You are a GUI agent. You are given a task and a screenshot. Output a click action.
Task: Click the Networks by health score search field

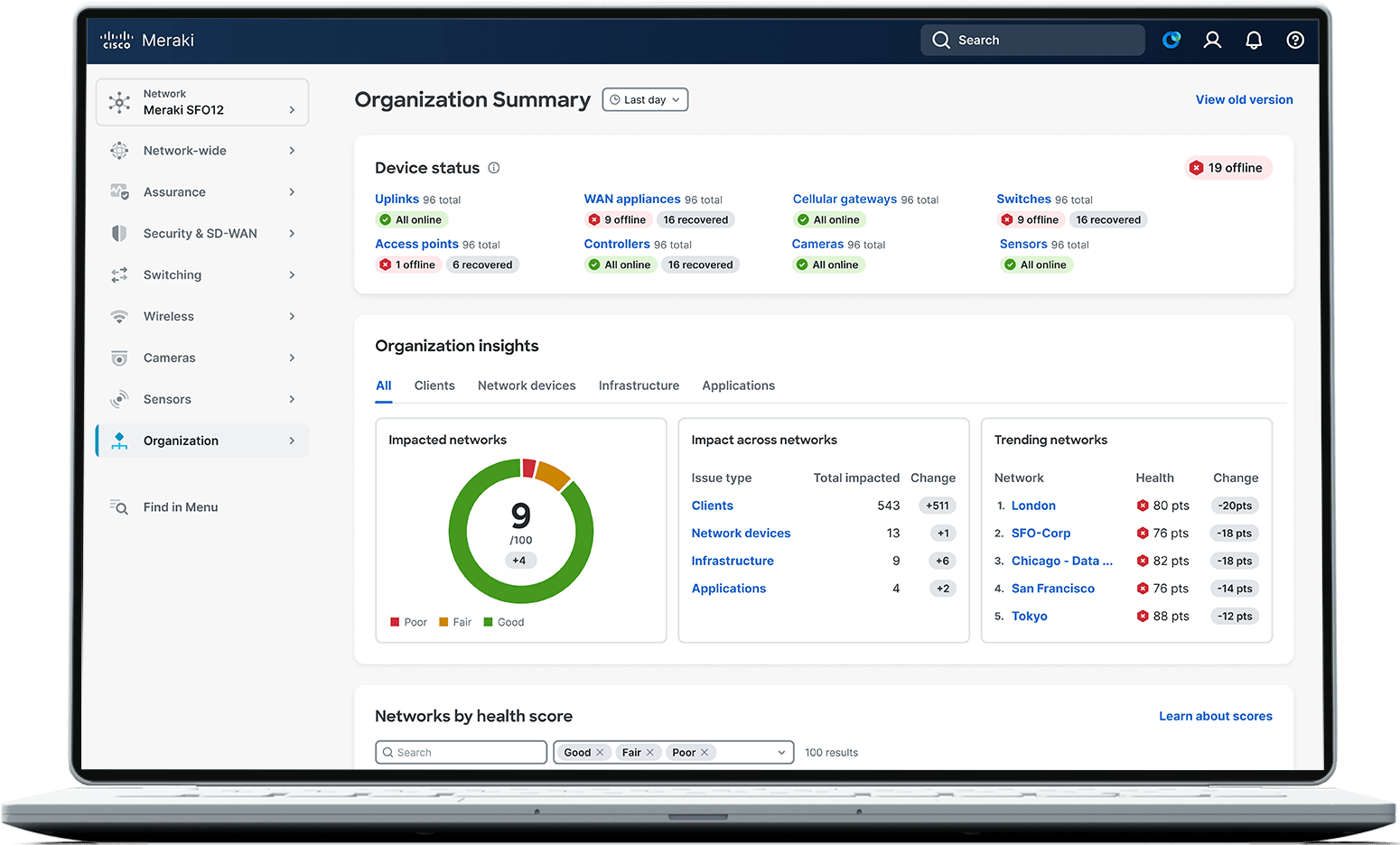(x=461, y=751)
